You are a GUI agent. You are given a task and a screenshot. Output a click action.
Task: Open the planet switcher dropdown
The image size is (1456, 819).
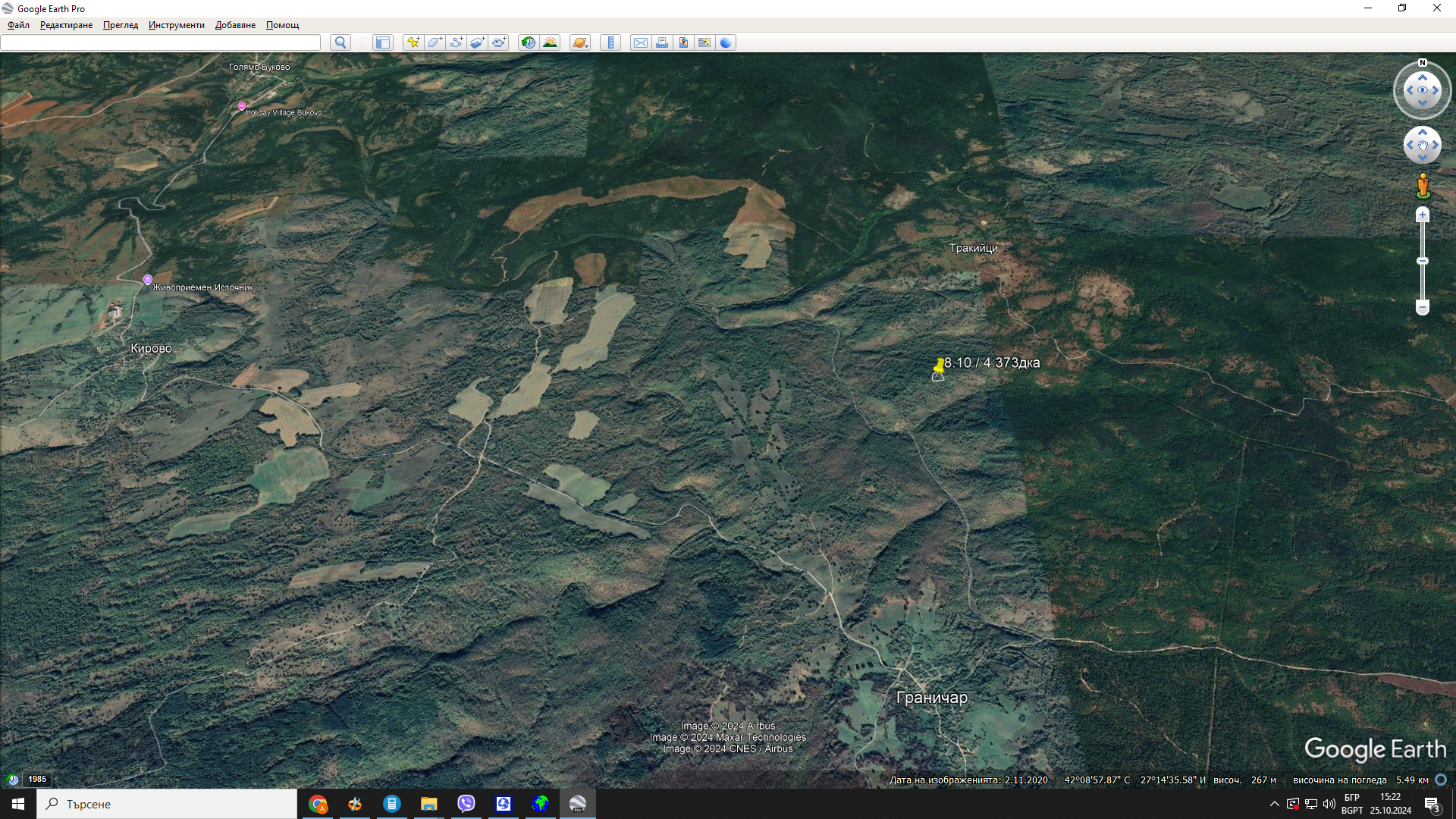coord(580,42)
